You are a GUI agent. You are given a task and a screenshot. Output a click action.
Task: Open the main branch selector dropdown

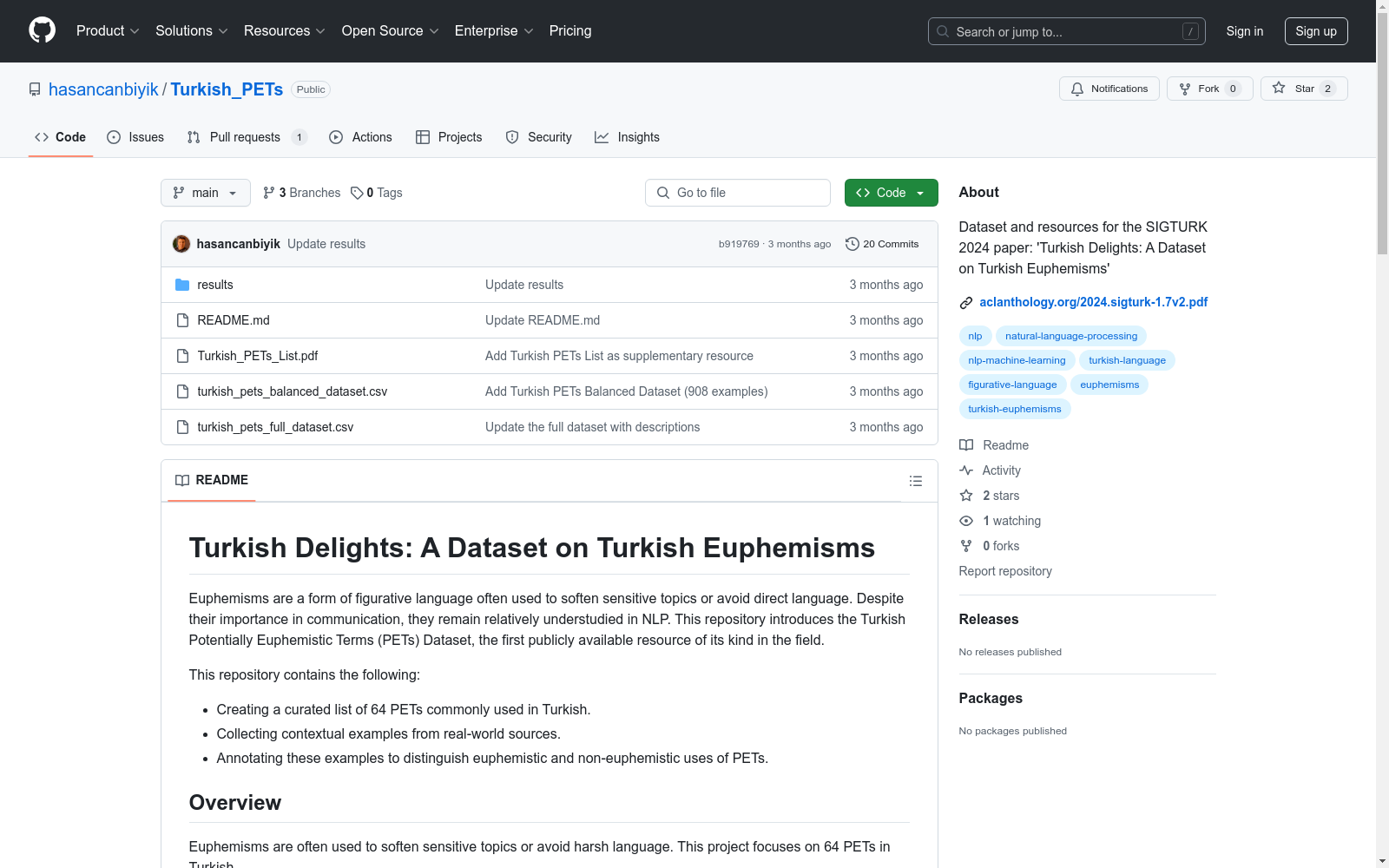206,193
